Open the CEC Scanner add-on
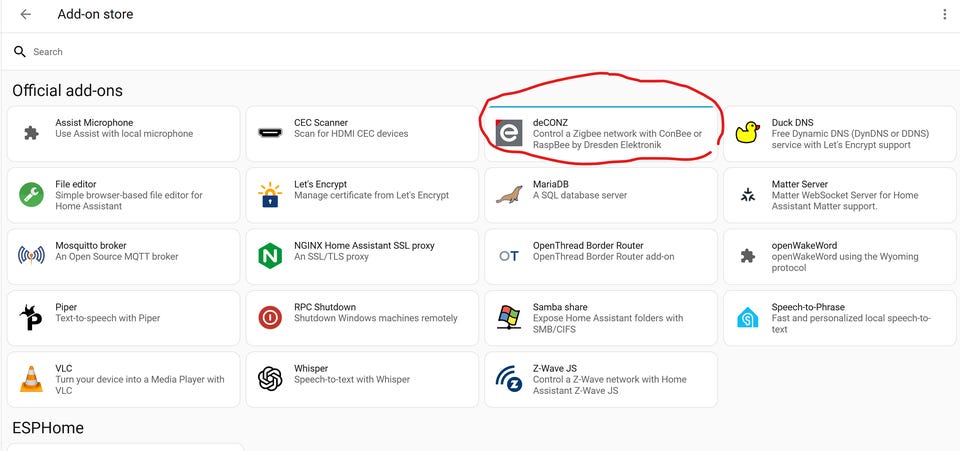 click(x=362, y=133)
